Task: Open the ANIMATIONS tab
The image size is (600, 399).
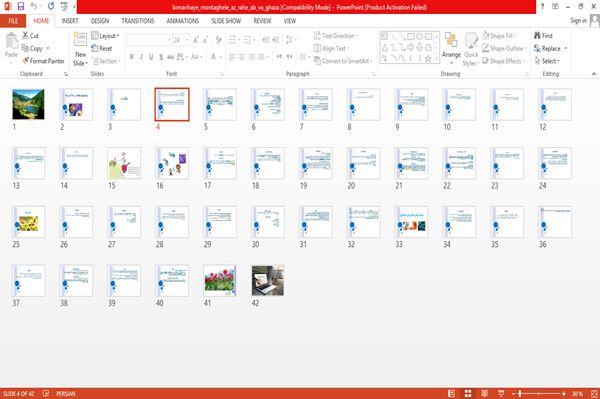Action: [183, 21]
